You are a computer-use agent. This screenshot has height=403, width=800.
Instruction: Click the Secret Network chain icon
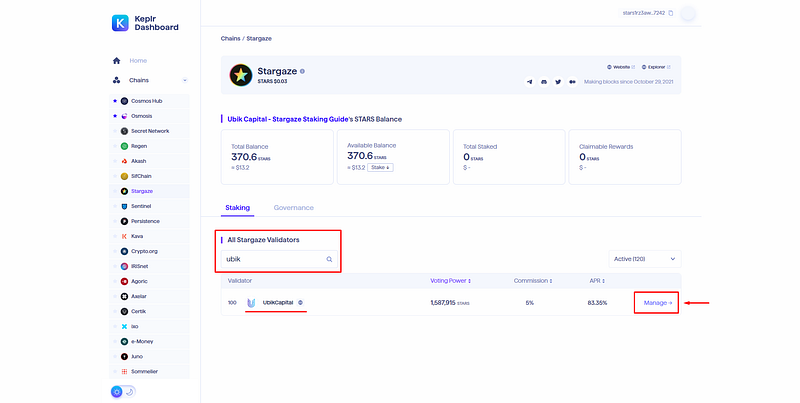click(124, 131)
